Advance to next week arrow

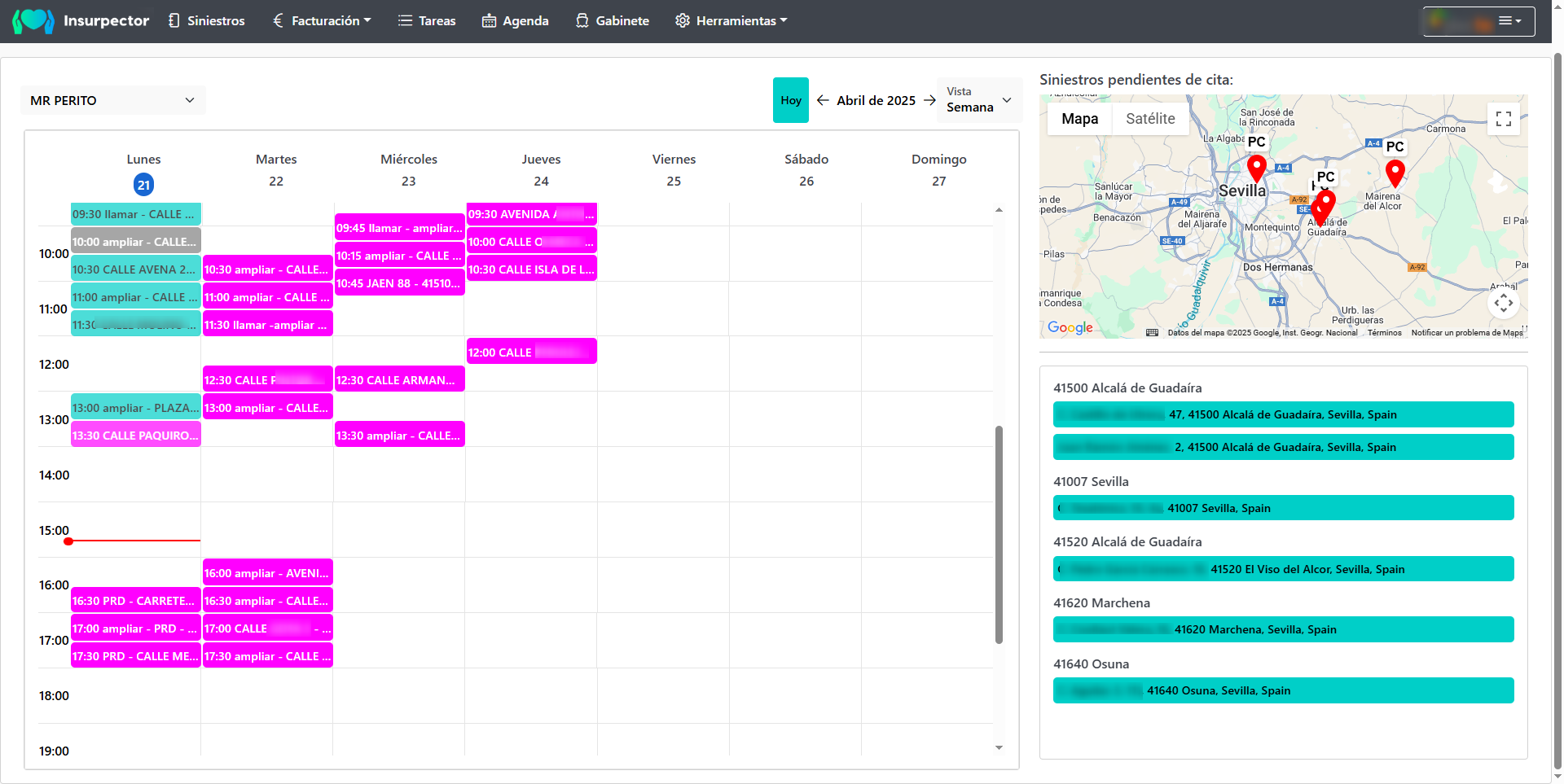click(x=929, y=100)
